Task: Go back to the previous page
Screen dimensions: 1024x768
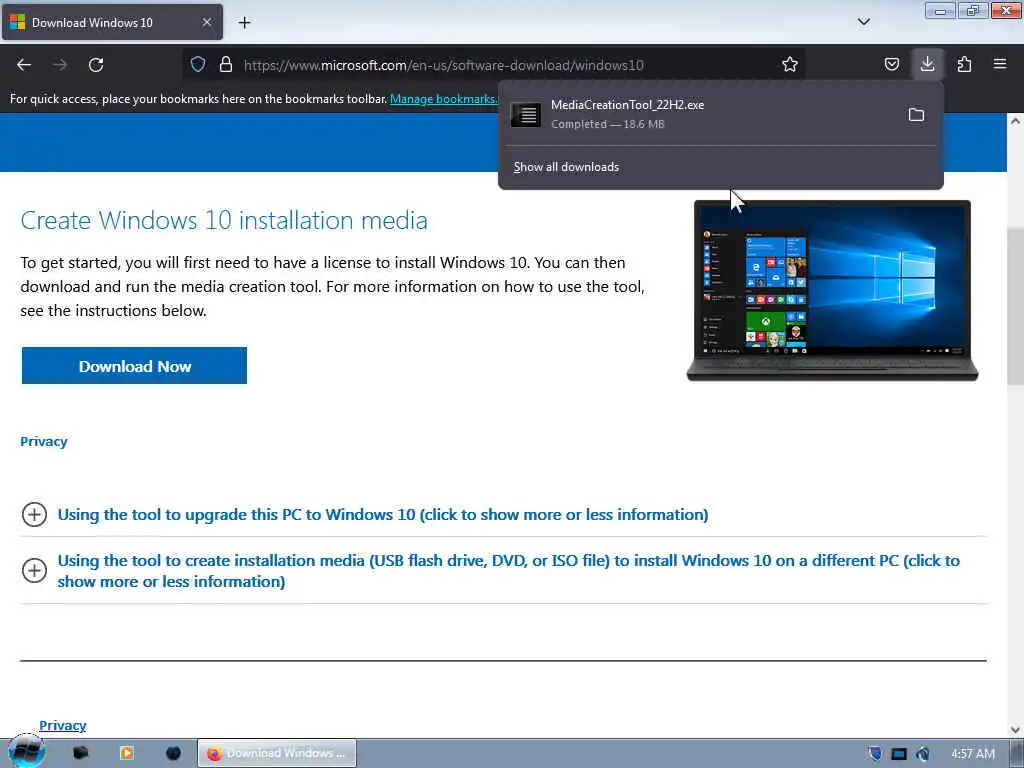Action: tap(24, 65)
